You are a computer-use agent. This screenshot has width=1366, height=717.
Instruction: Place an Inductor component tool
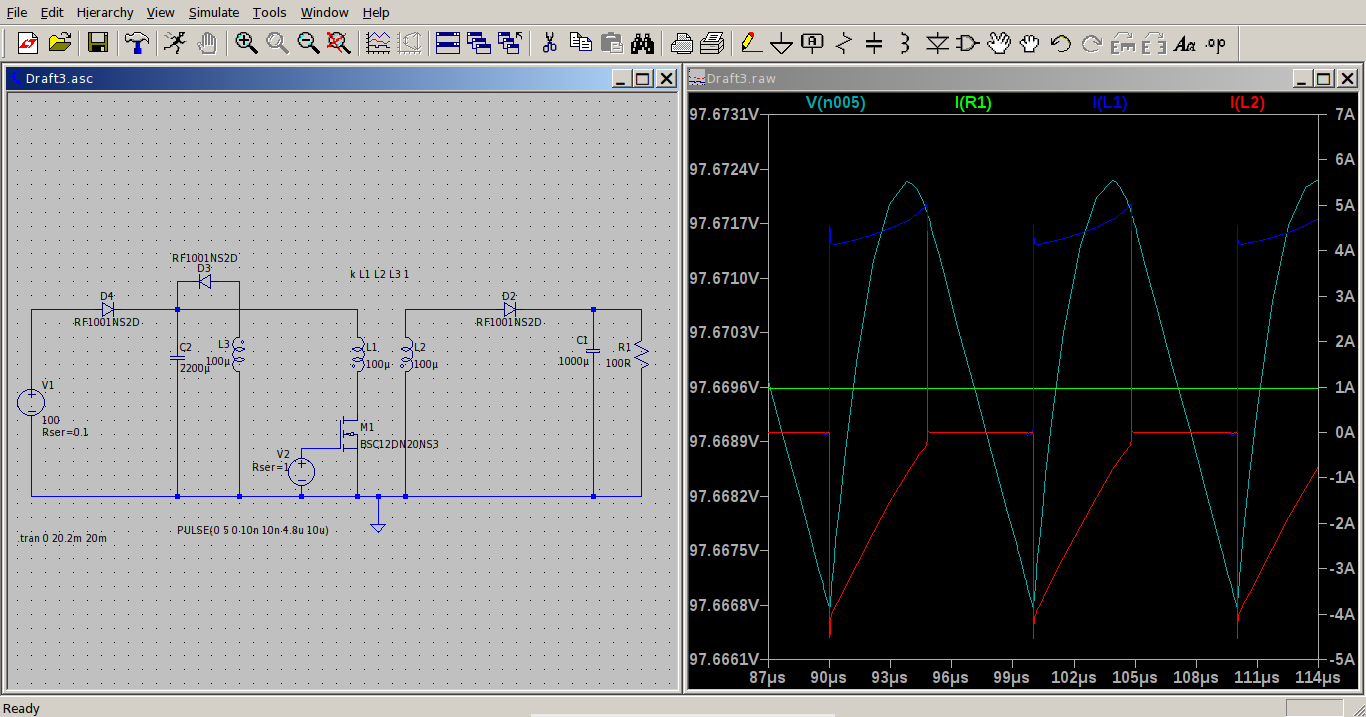(905, 42)
